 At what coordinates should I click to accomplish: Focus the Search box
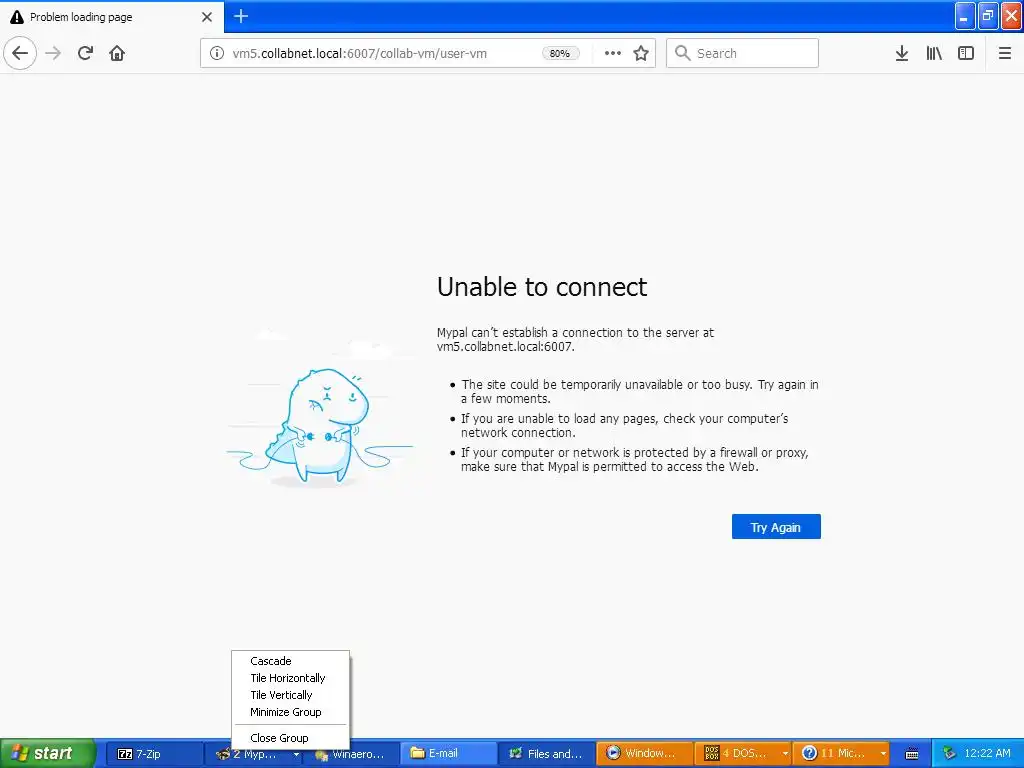click(x=743, y=53)
